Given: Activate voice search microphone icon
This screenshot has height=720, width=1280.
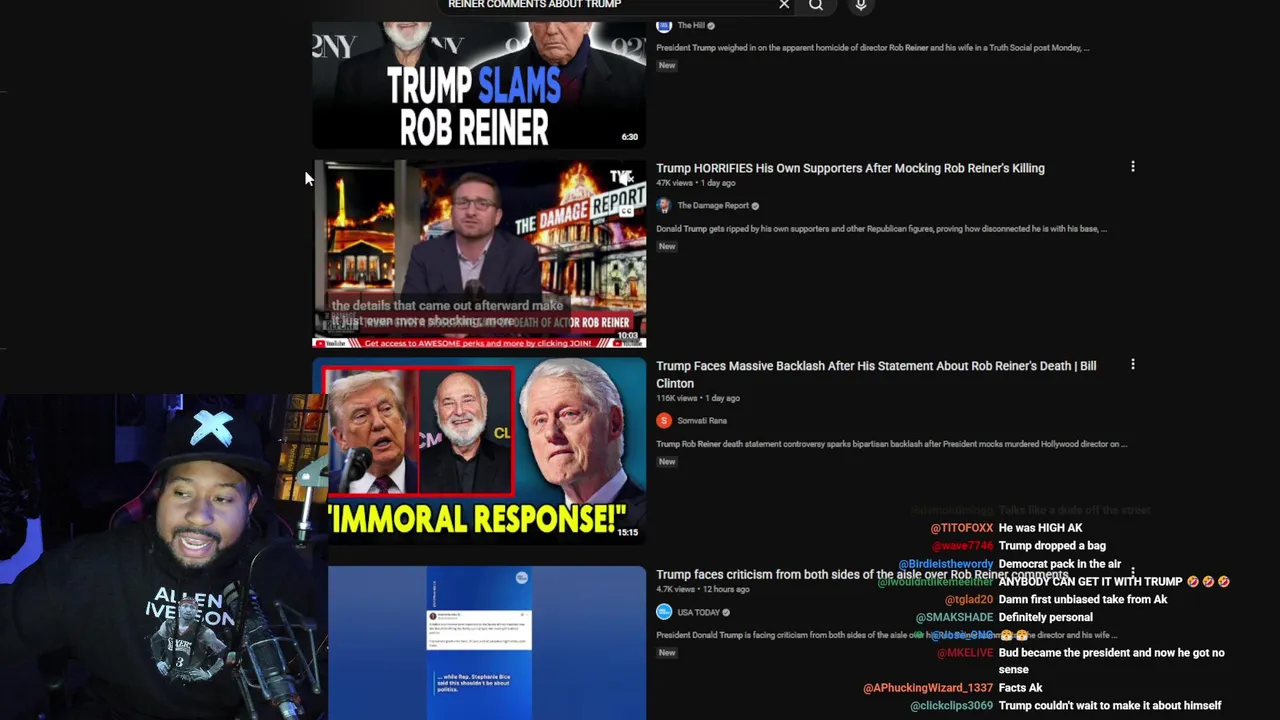Looking at the screenshot, I should (861, 5).
